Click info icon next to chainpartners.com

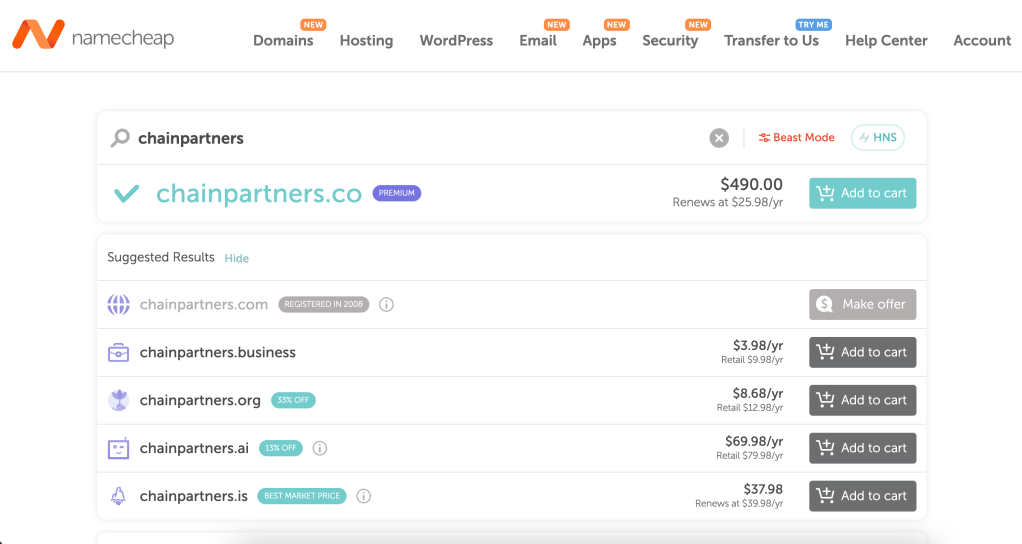387,304
